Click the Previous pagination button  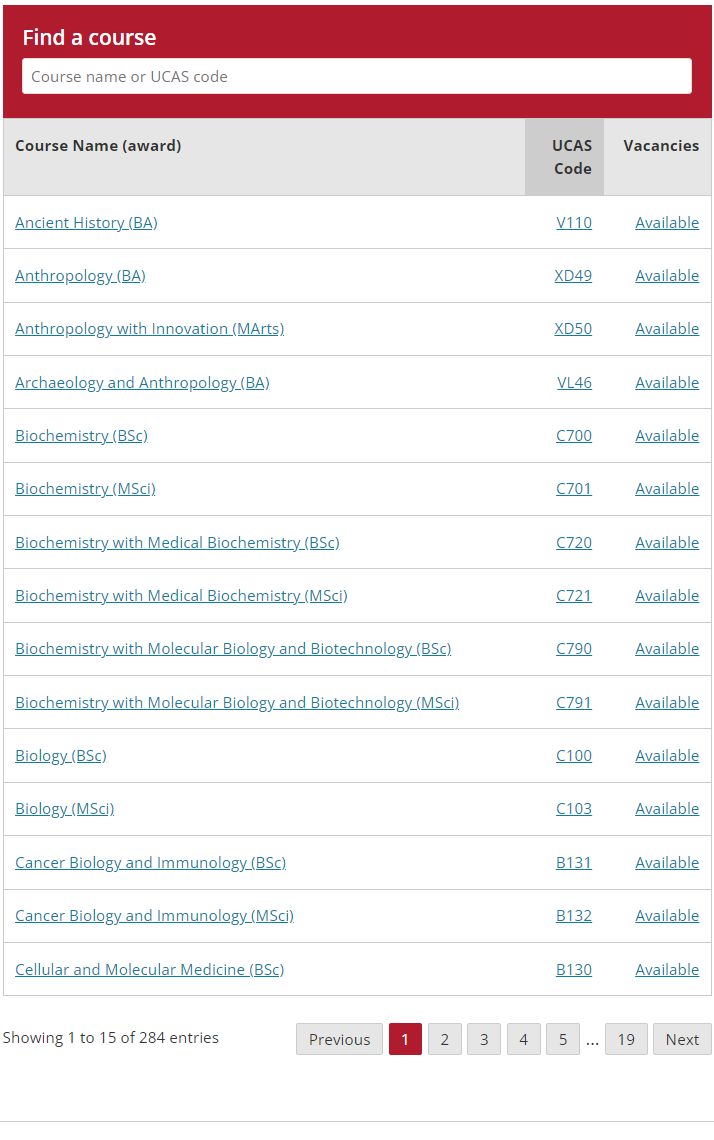point(340,1039)
